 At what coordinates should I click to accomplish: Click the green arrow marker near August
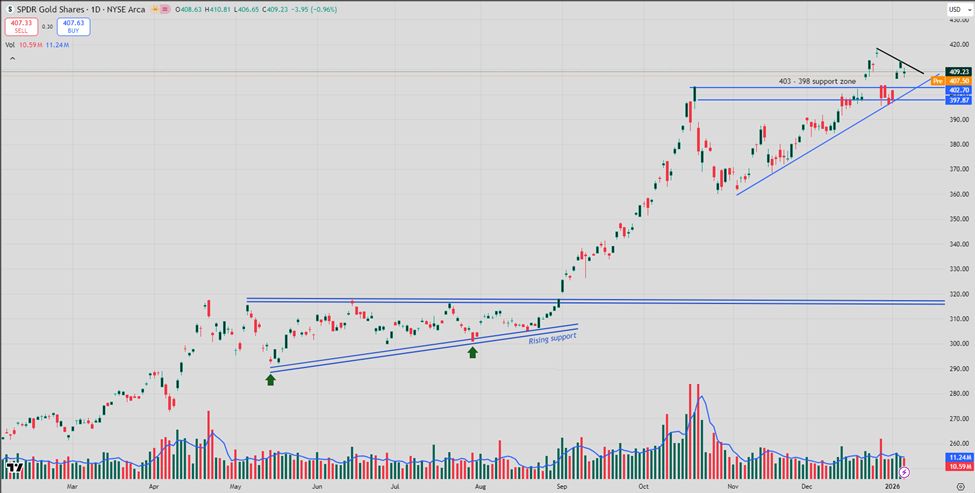[x=473, y=352]
